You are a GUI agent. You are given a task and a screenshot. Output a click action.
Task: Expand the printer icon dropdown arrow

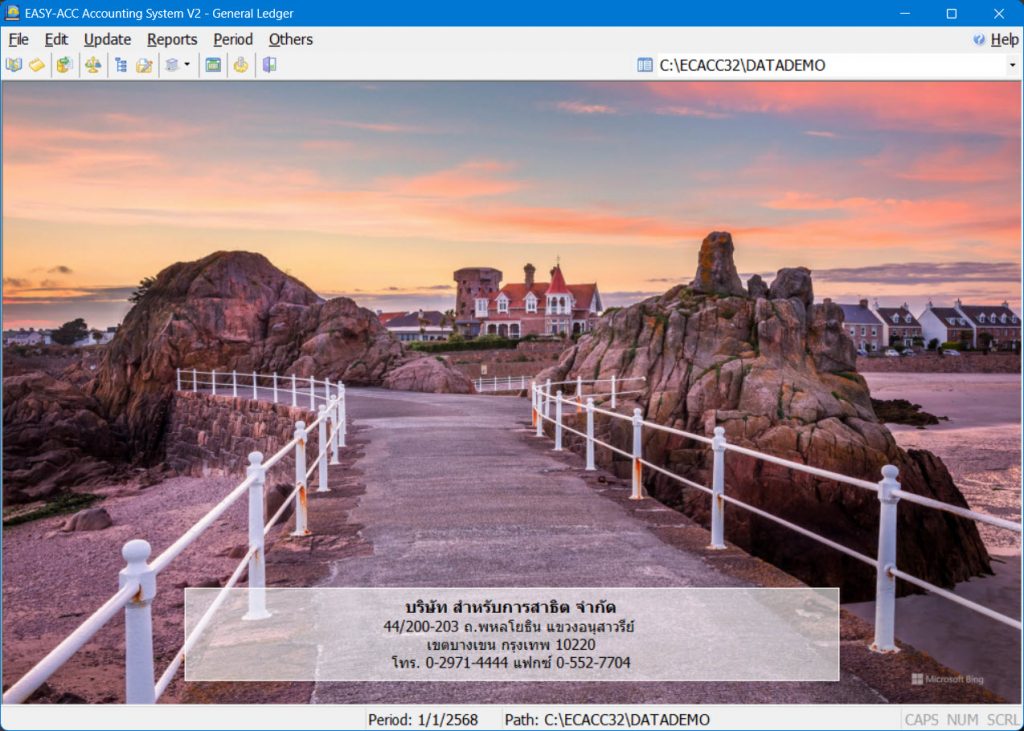pos(187,65)
